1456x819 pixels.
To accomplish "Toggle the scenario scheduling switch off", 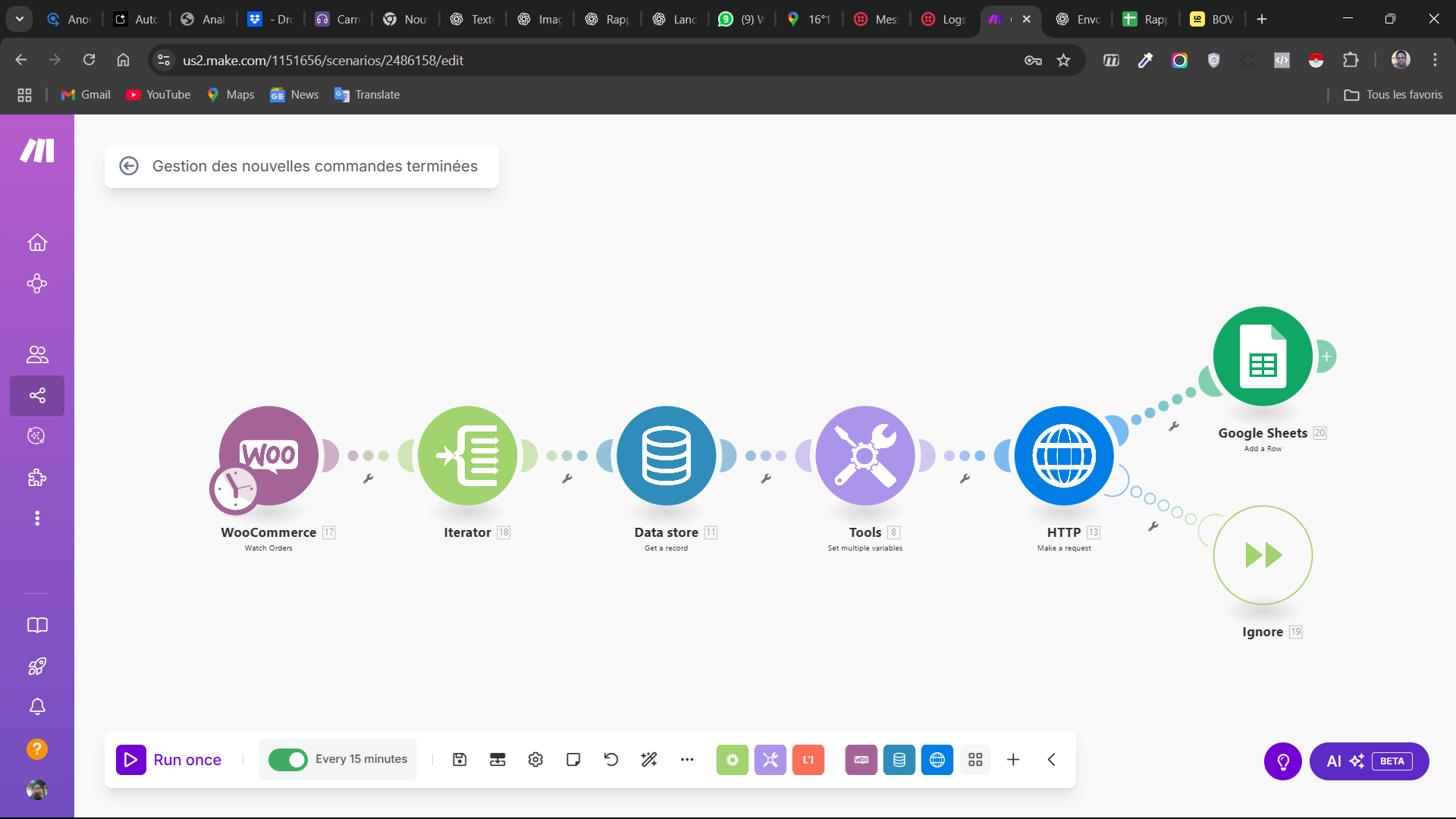I will [287, 760].
